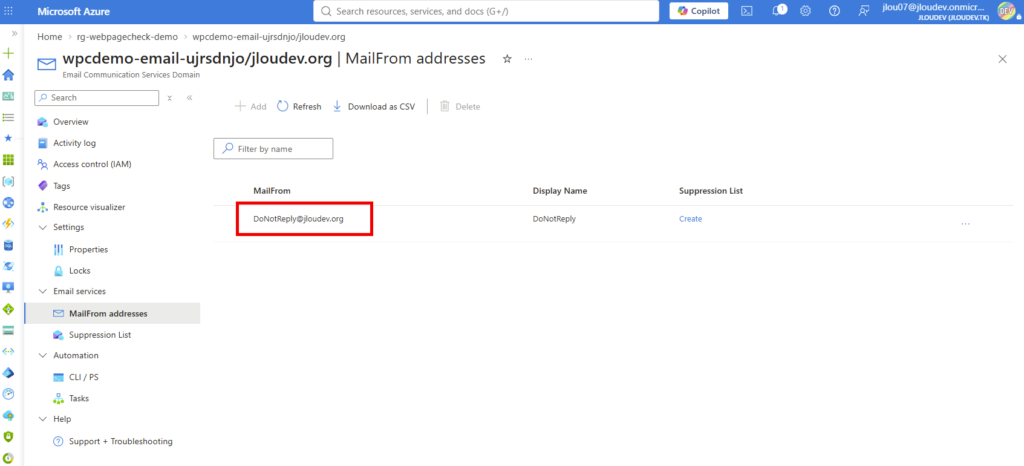This screenshot has width=1024, height=466.
Task: Open Support + Troubleshooting
Action: coord(113,441)
